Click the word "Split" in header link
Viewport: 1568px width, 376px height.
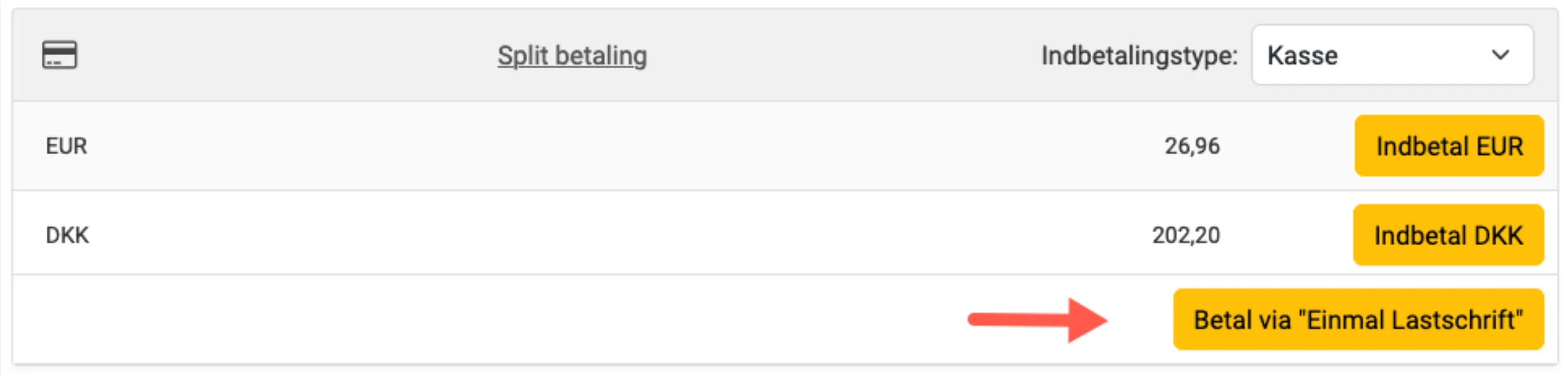pos(522,55)
